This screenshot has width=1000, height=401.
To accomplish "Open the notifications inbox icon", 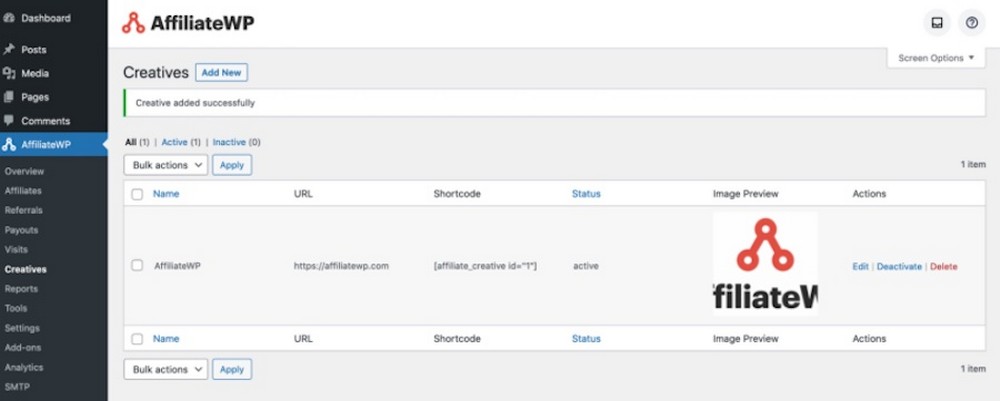I will (x=937, y=23).
